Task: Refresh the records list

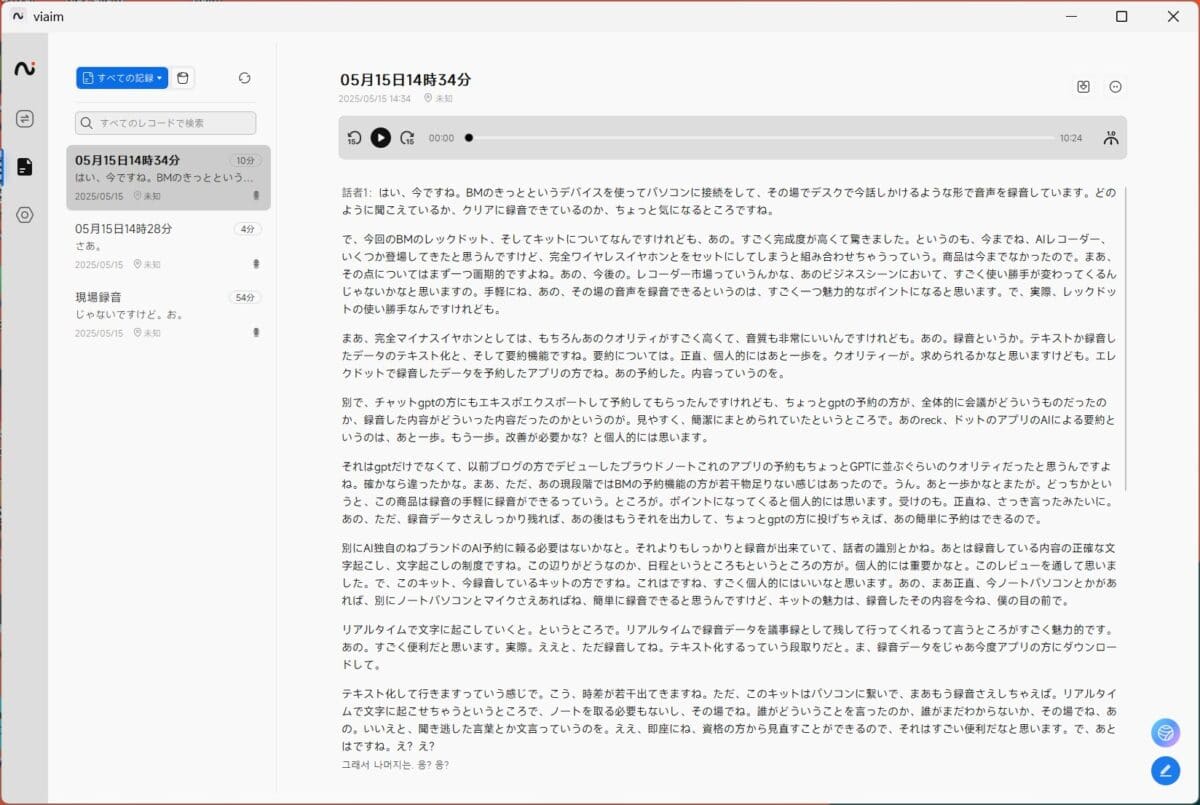Action: pyautogui.click(x=245, y=78)
